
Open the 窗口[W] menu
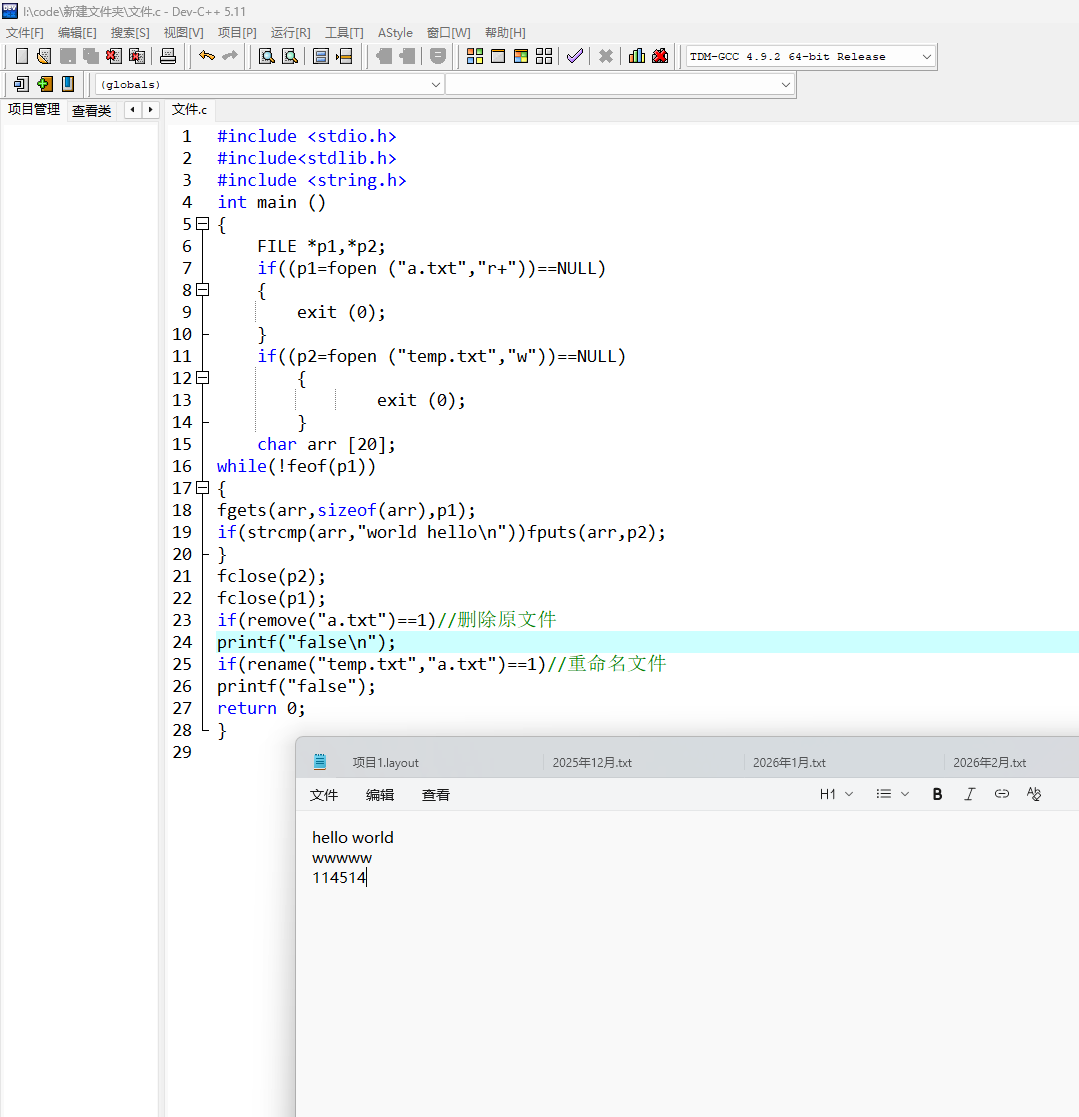click(x=449, y=33)
